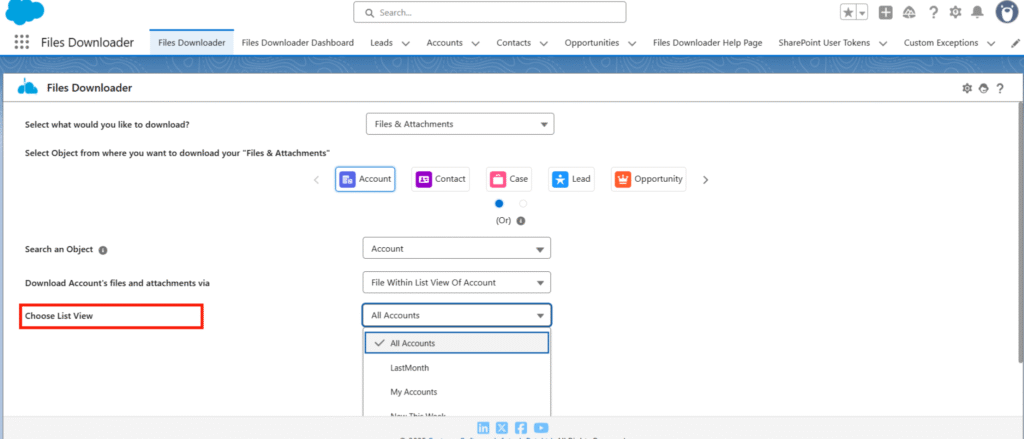
Task: Open Facebook footer icon
Action: pyautogui.click(x=521, y=428)
